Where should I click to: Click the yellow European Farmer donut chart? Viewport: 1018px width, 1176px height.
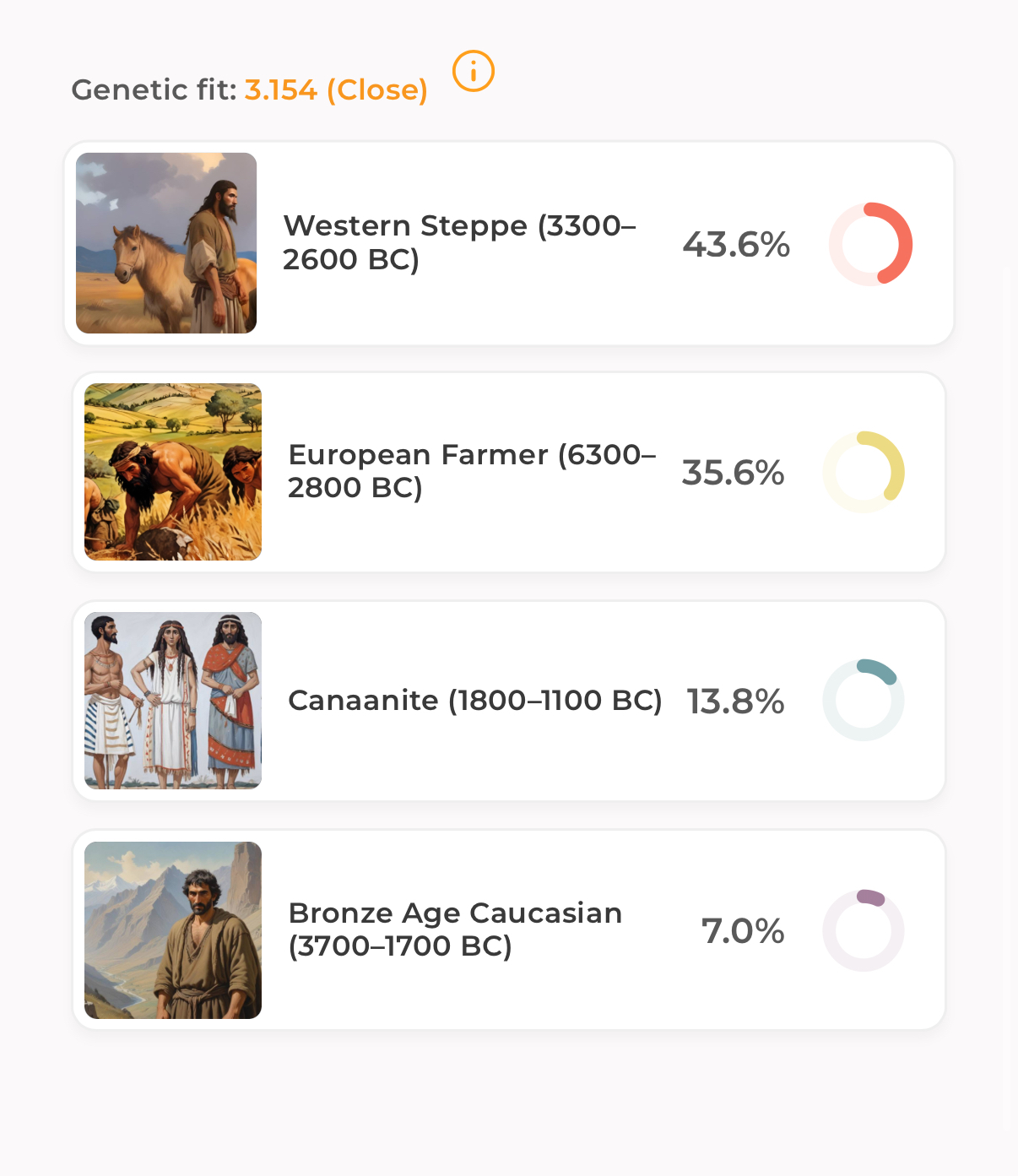864,472
